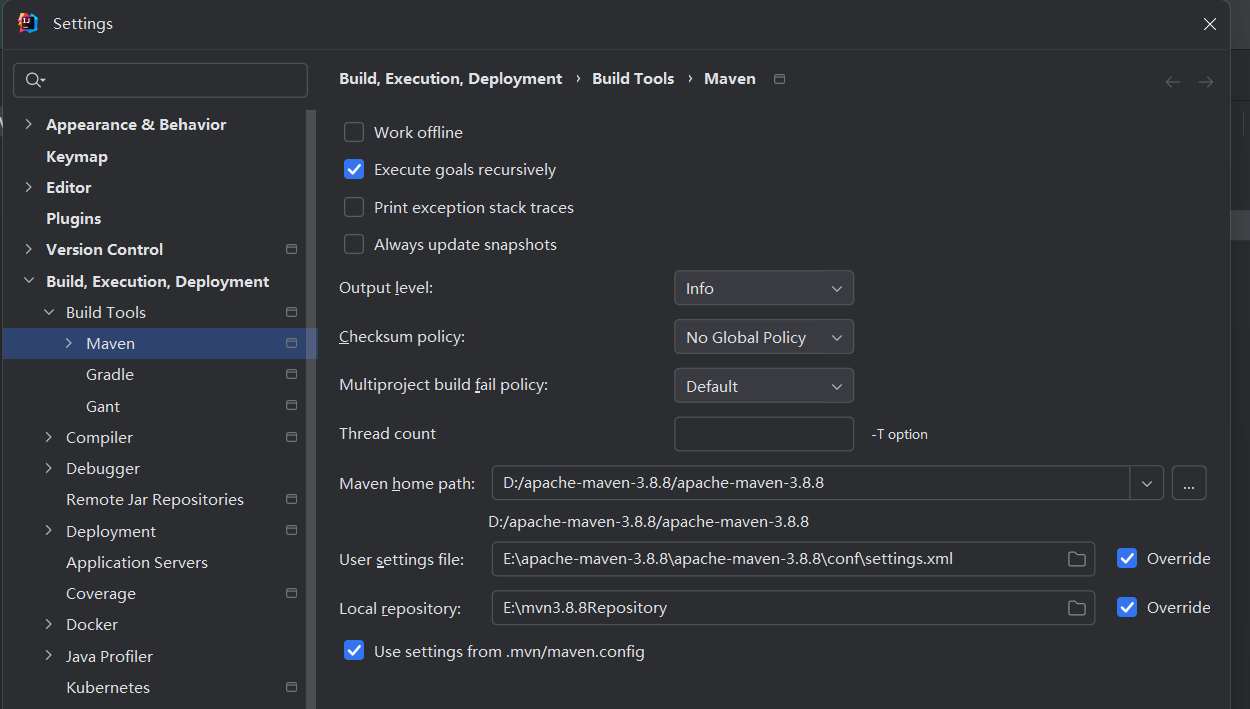Click project-level icon on Gradle row
Image resolution: width=1250 pixels, height=709 pixels.
click(x=291, y=374)
